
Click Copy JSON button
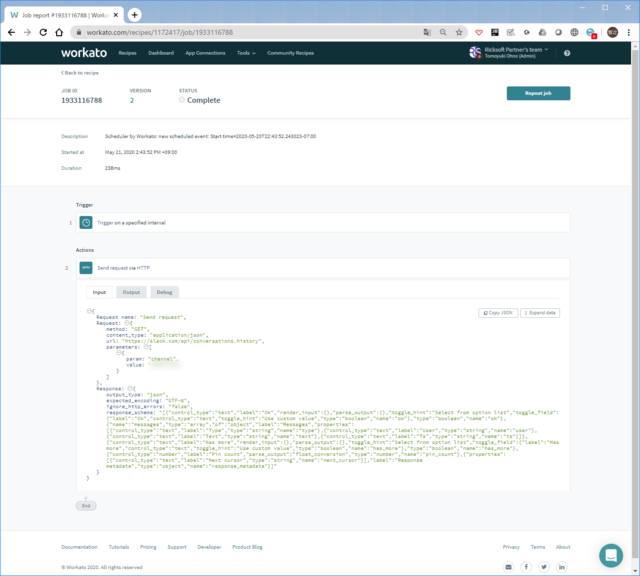[x=498, y=313]
